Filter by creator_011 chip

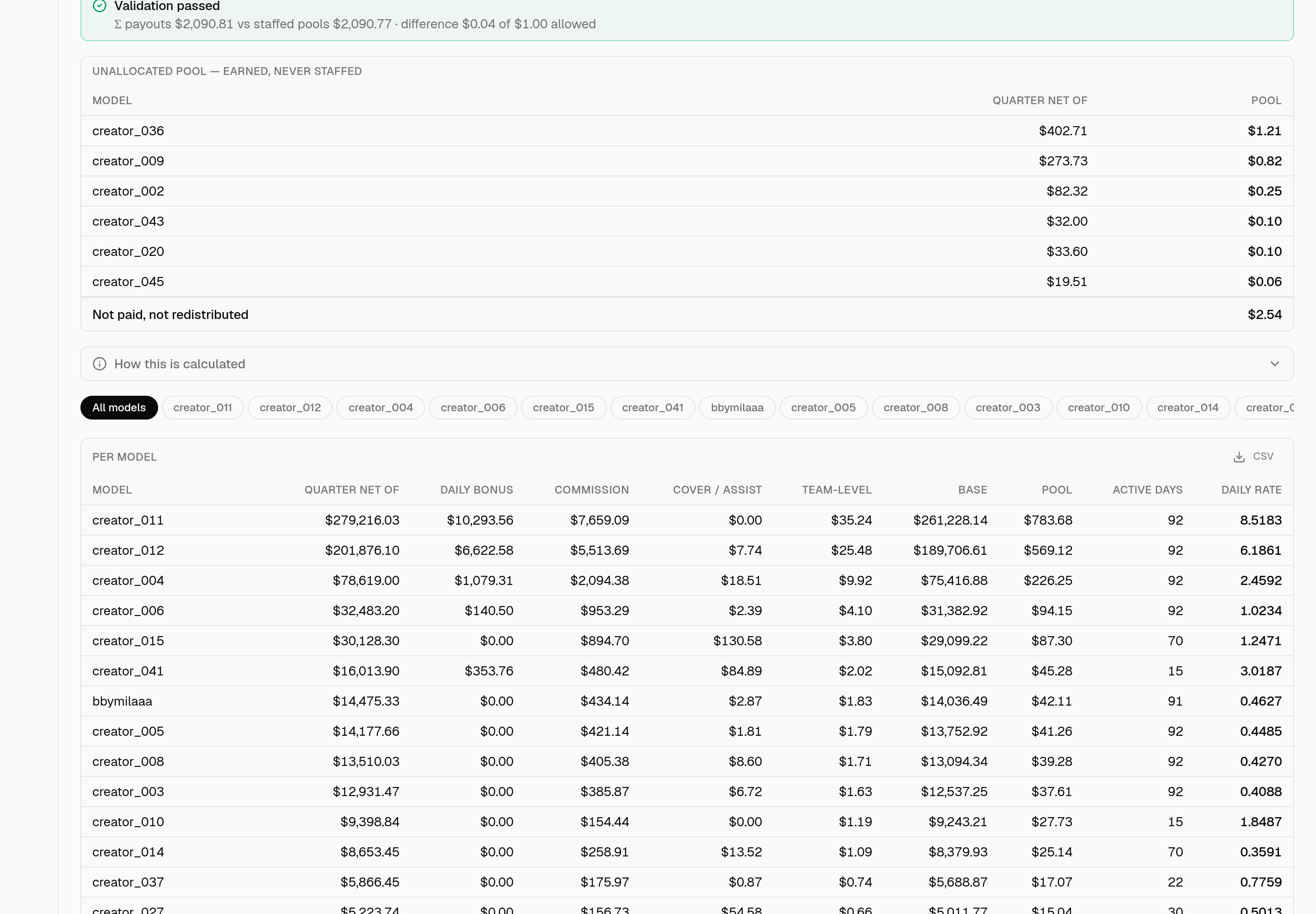pos(203,408)
